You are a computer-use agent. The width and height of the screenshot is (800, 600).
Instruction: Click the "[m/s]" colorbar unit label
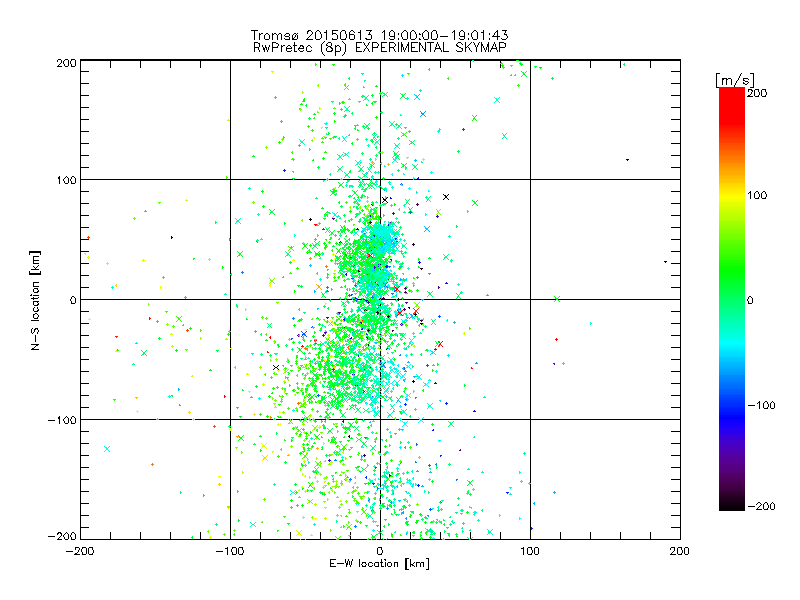pos(735,80)
